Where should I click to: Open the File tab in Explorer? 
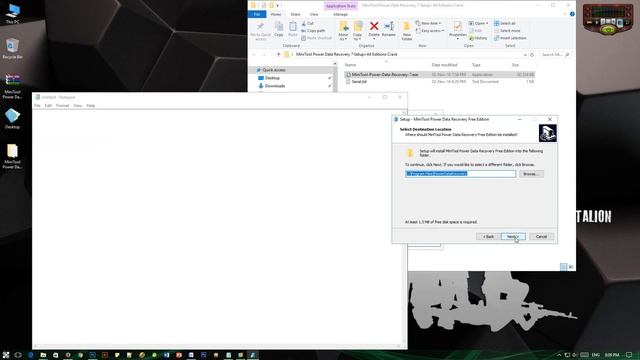[257, 14]
